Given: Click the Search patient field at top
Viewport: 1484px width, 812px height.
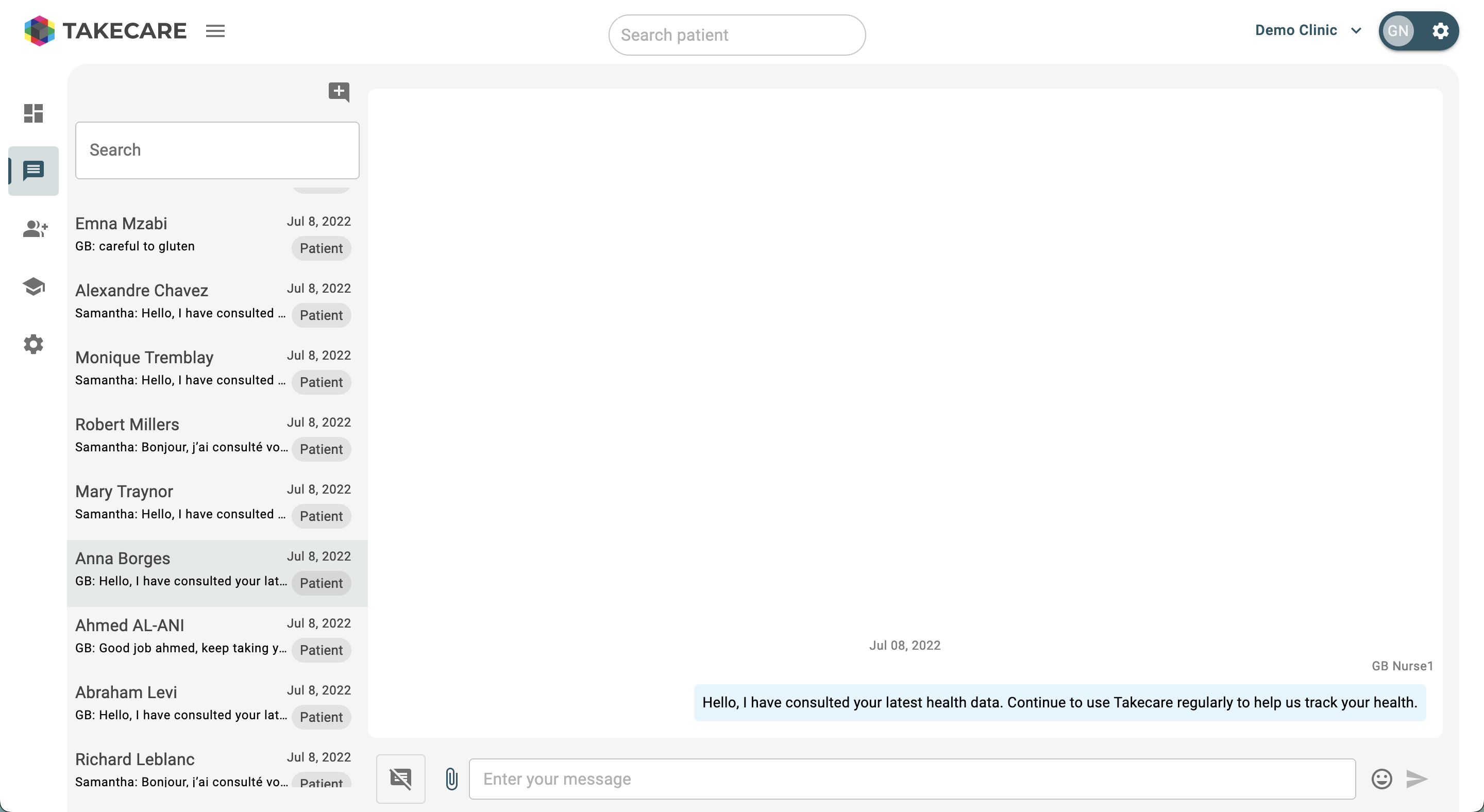Looking at the screenshot, I should point(736,35).
